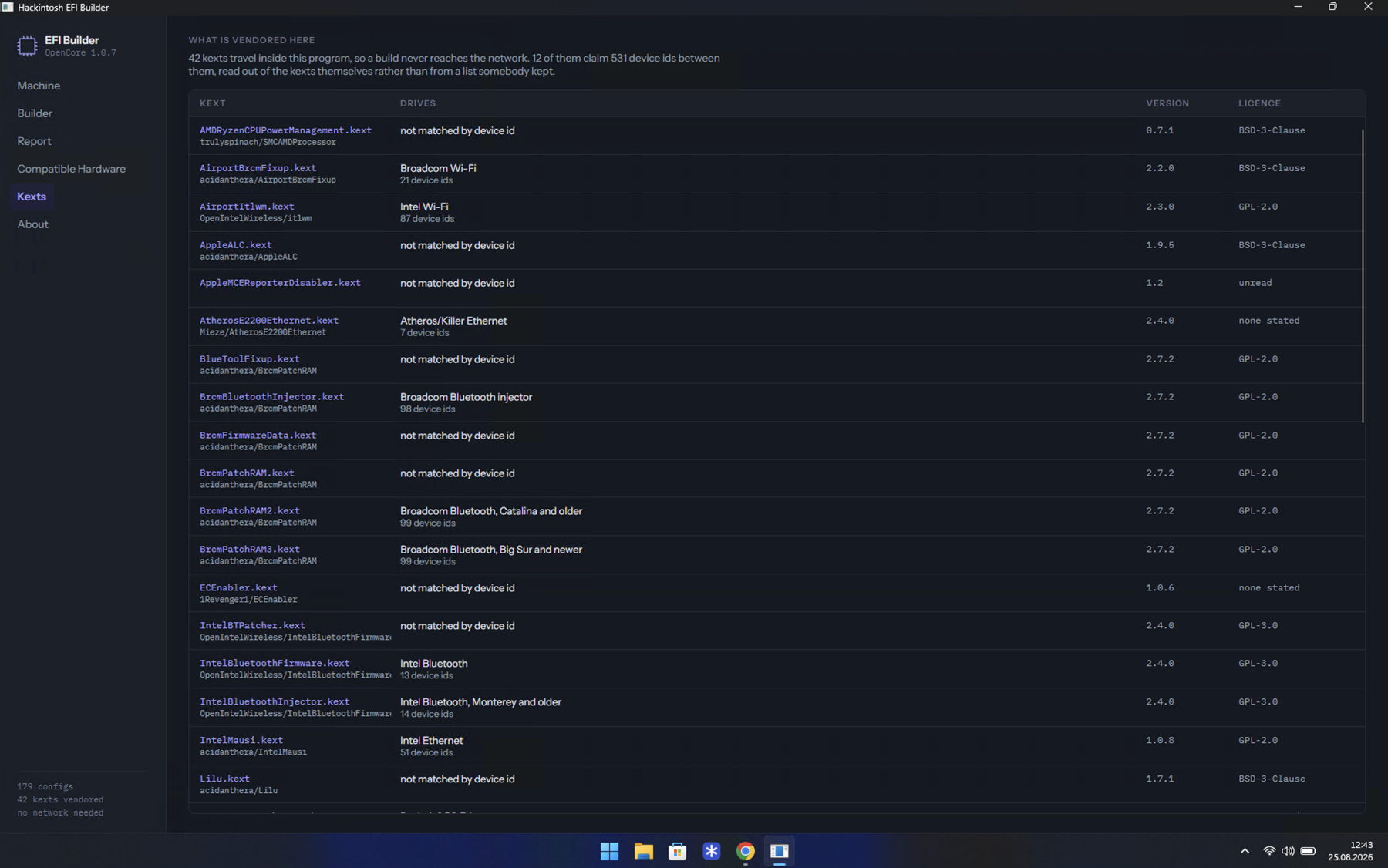Screen dimensions: 1388x868
Task: Open the IntelMausi.kext link
Action: [241, 741]
